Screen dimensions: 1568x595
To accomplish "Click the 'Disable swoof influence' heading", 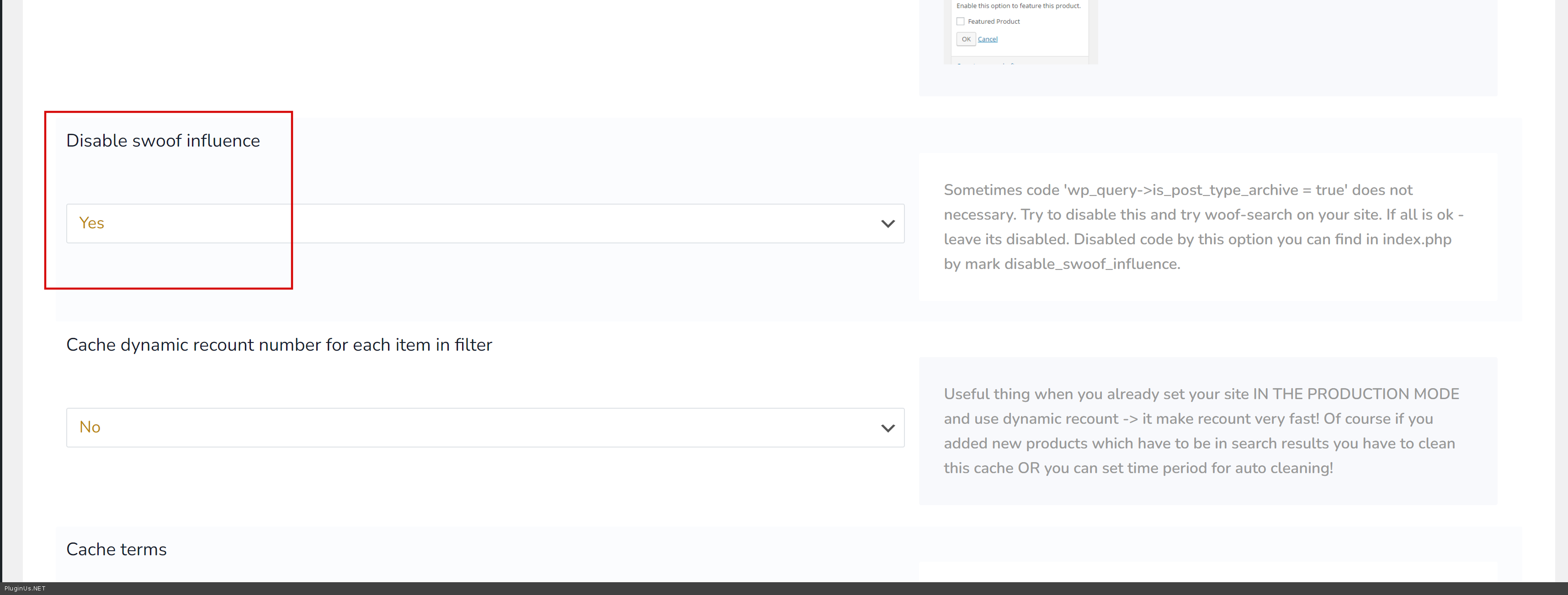I will click(163, 141).
